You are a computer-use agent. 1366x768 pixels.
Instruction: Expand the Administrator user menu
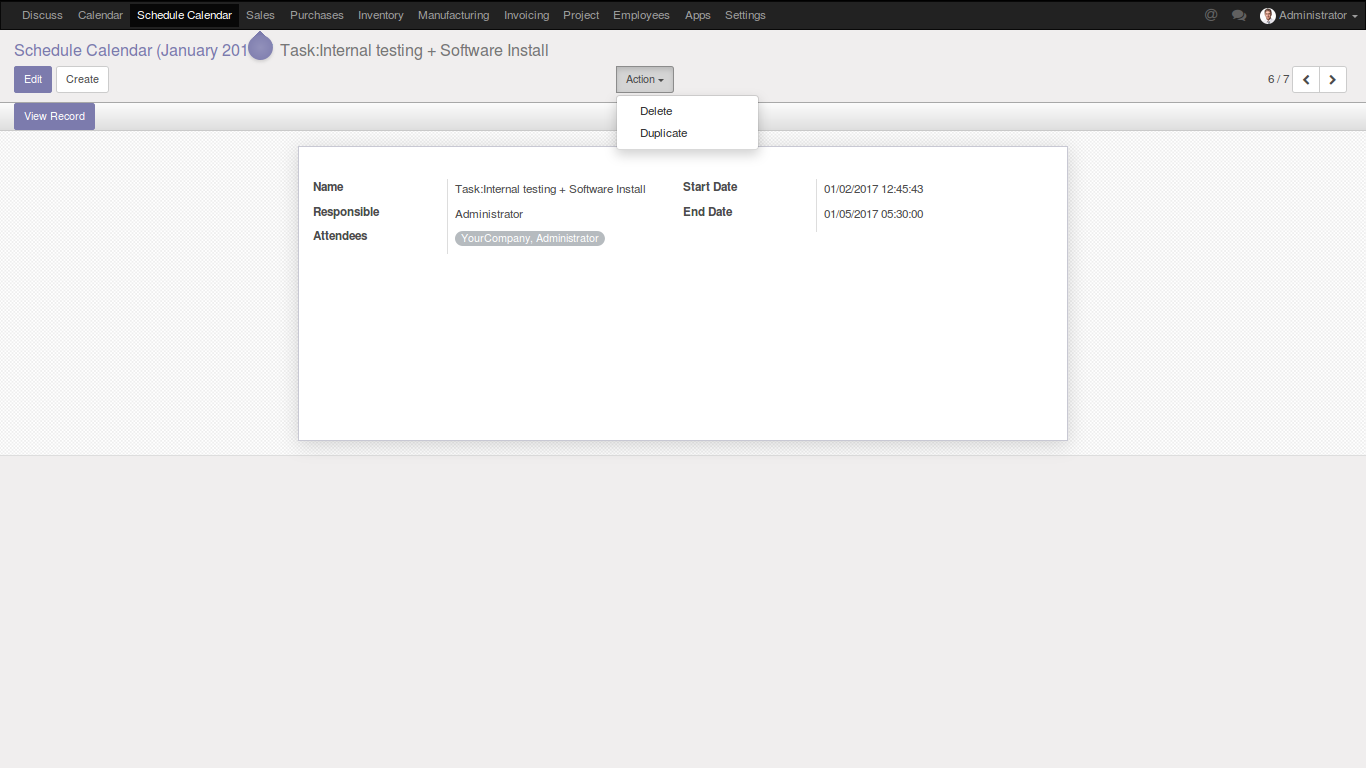click(1309, 15)
